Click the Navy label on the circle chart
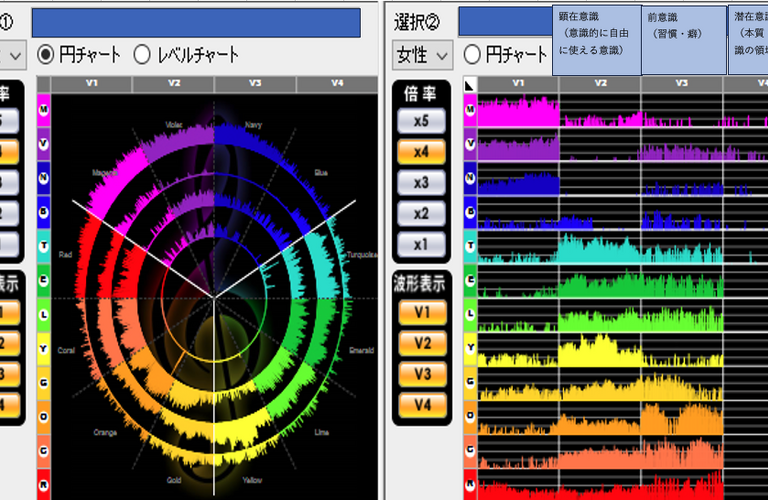This screenshot has width=768, height=500. point(253,125)
